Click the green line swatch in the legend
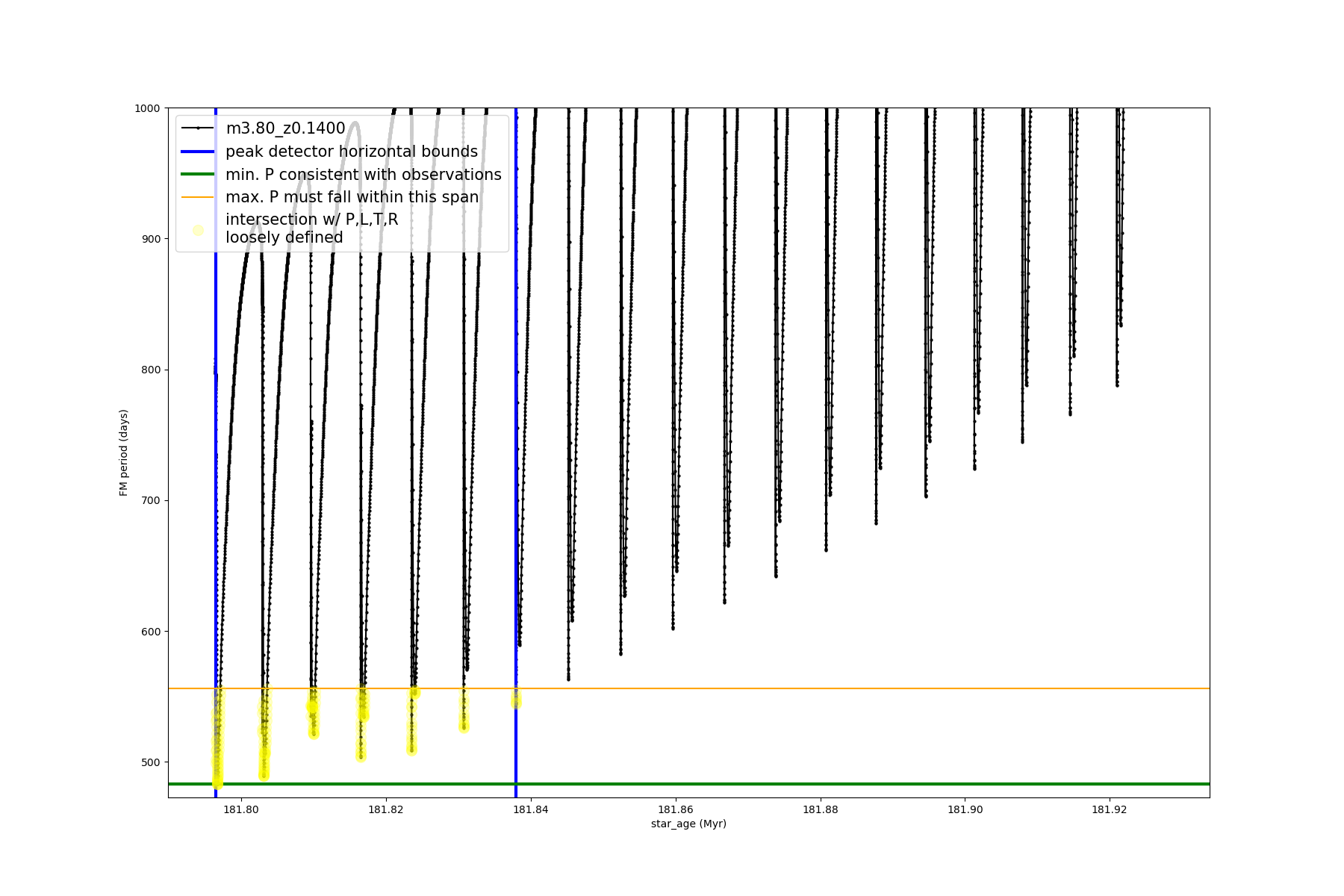Screen dimensions: 1344x896 198,175
